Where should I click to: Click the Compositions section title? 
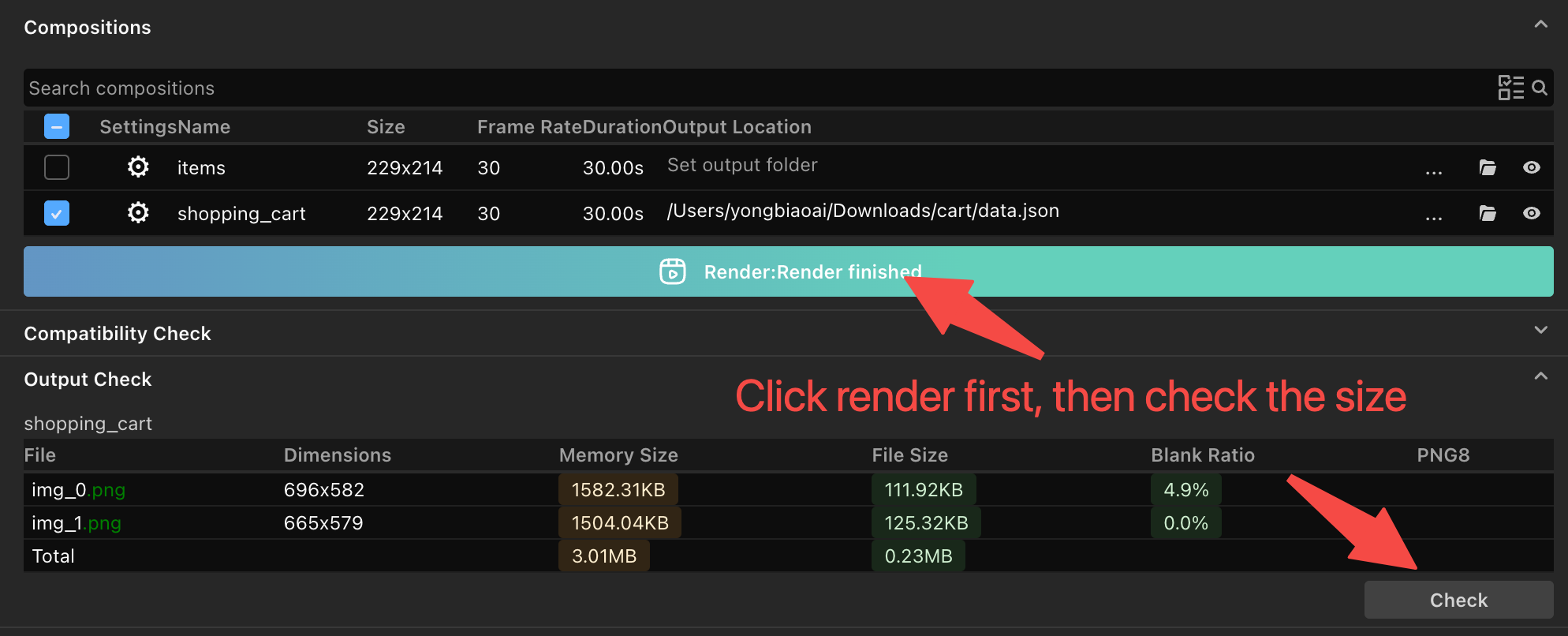(x=88, y=28)
